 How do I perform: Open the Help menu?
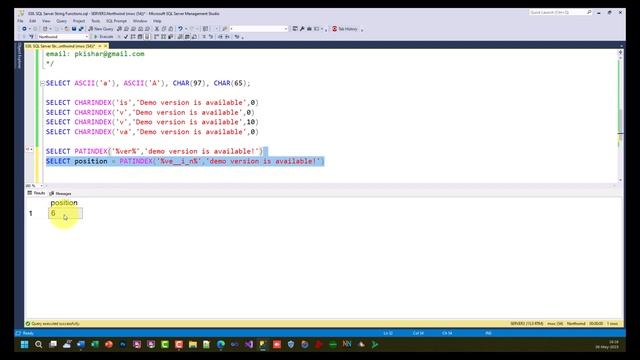tap(157, 21)
